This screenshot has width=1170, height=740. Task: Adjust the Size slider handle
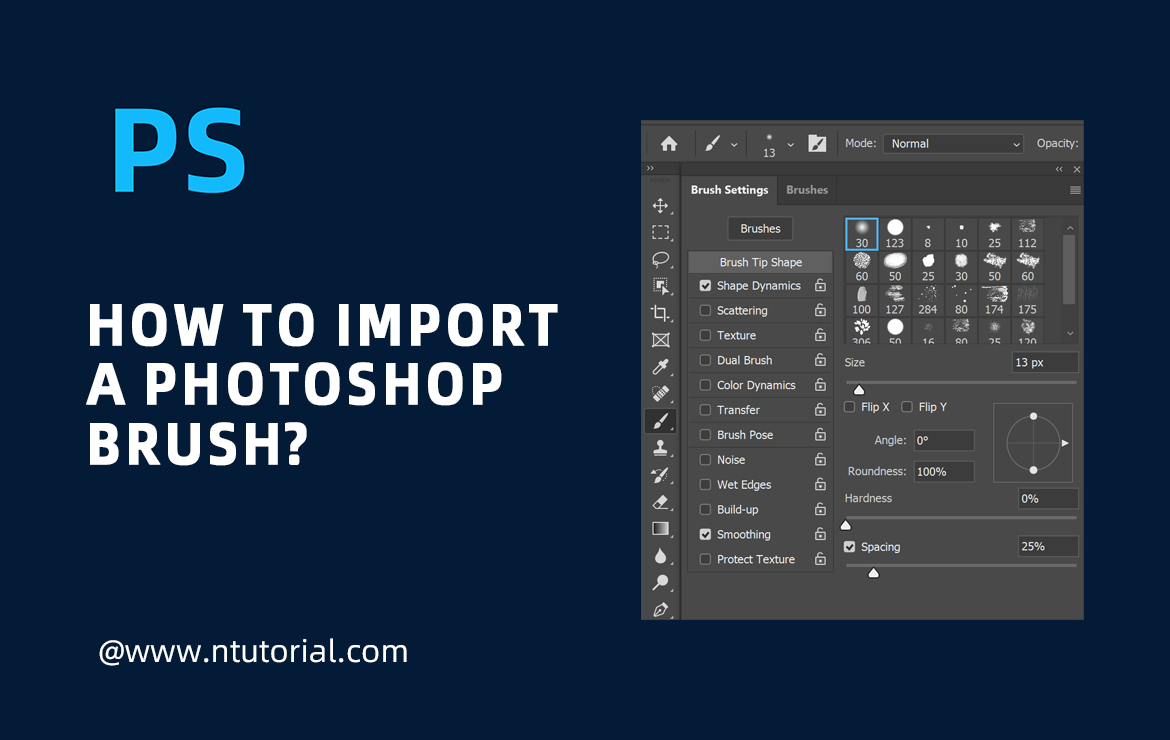coord(859,389)
